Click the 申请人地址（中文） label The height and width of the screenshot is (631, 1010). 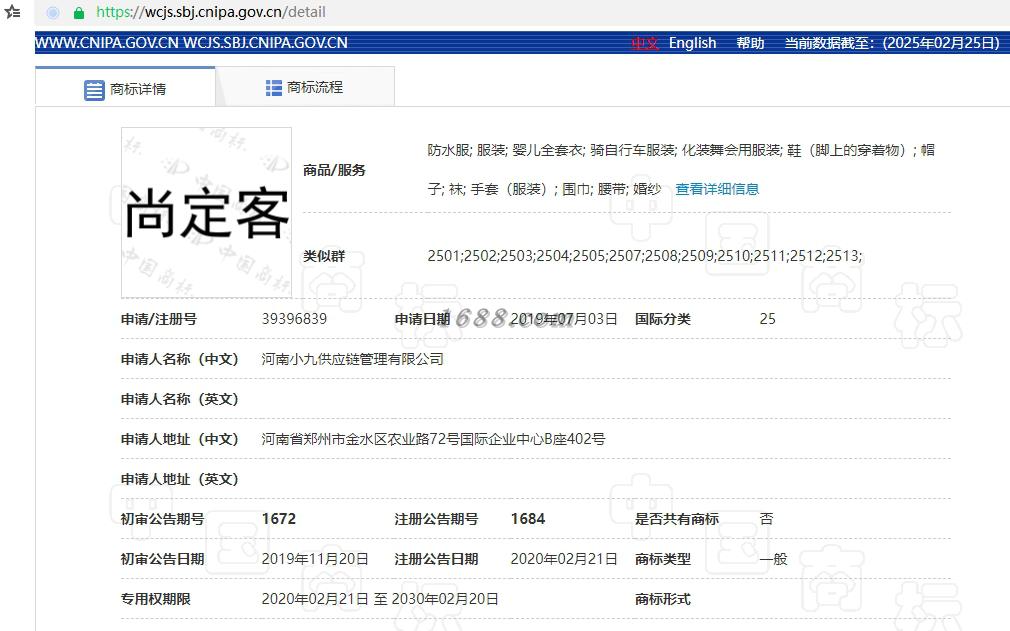click(180, 439)
